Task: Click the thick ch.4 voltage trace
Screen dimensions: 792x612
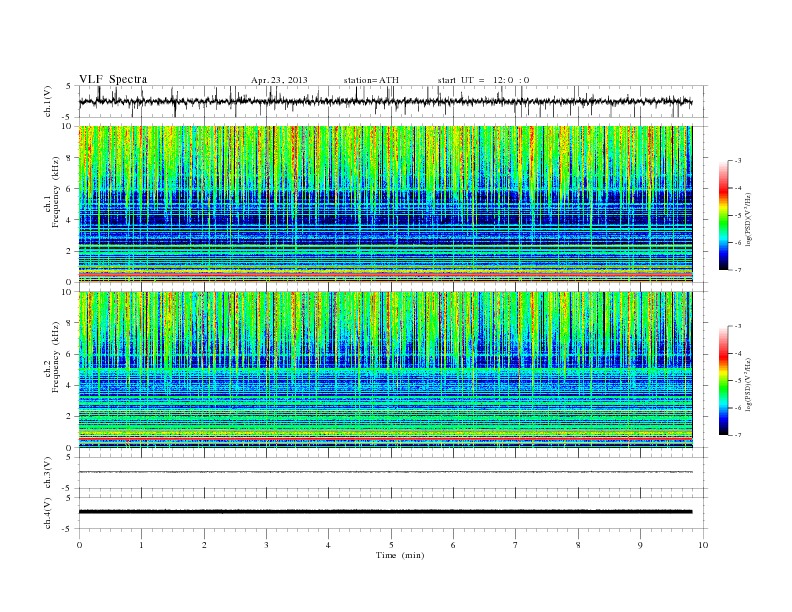Action: 385,512
